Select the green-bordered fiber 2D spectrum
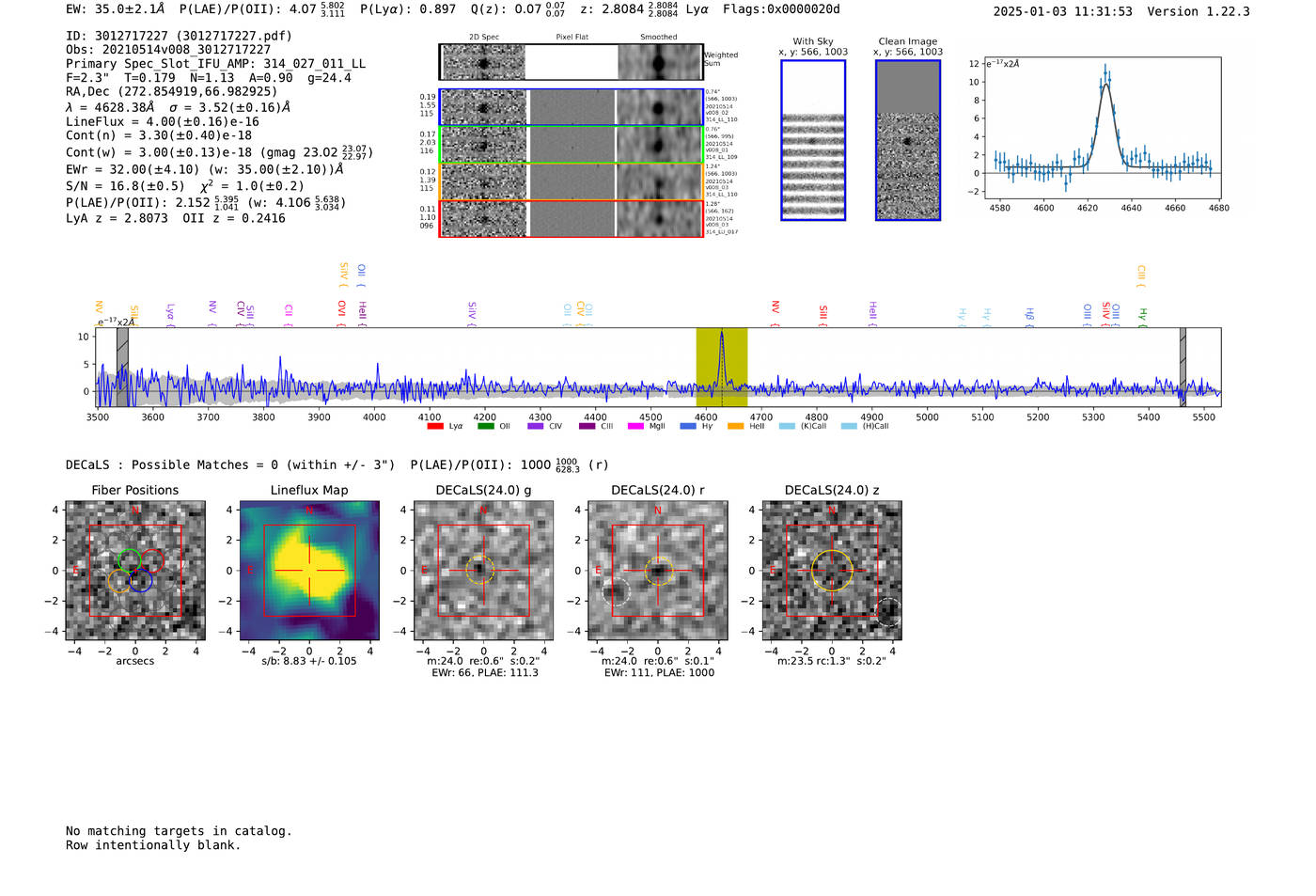The height and width of the screenshot is (896, 1316). (571, 145)
